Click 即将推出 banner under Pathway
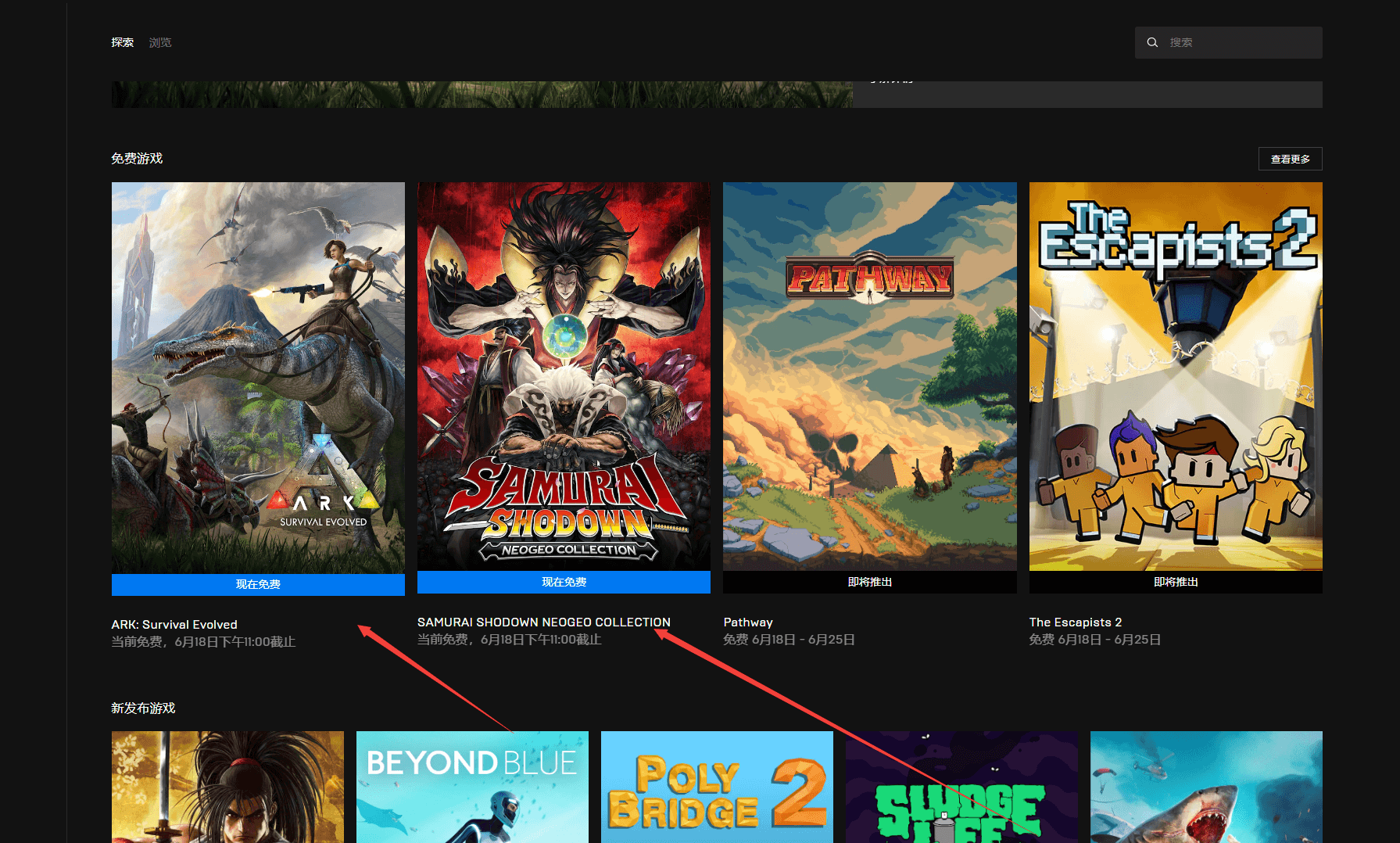 tap(870, 582)
